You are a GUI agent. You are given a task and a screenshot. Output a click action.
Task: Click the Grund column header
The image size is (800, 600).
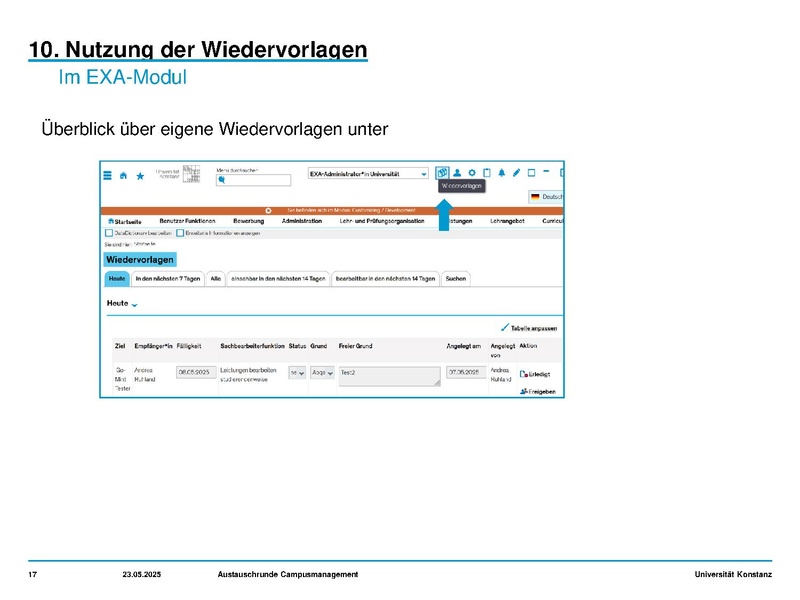(319, 346)
